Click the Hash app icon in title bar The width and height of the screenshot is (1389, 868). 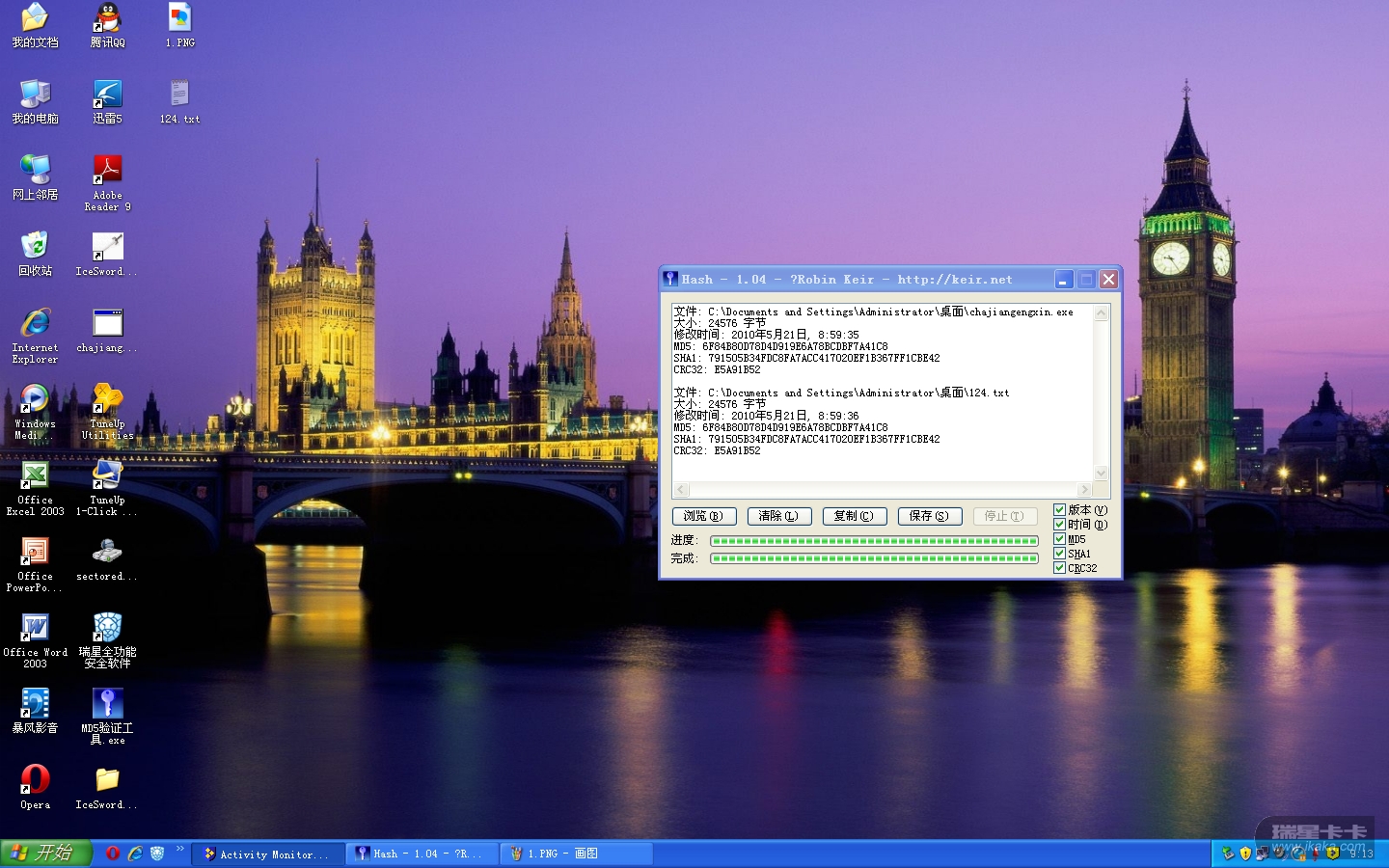point(670,280)
